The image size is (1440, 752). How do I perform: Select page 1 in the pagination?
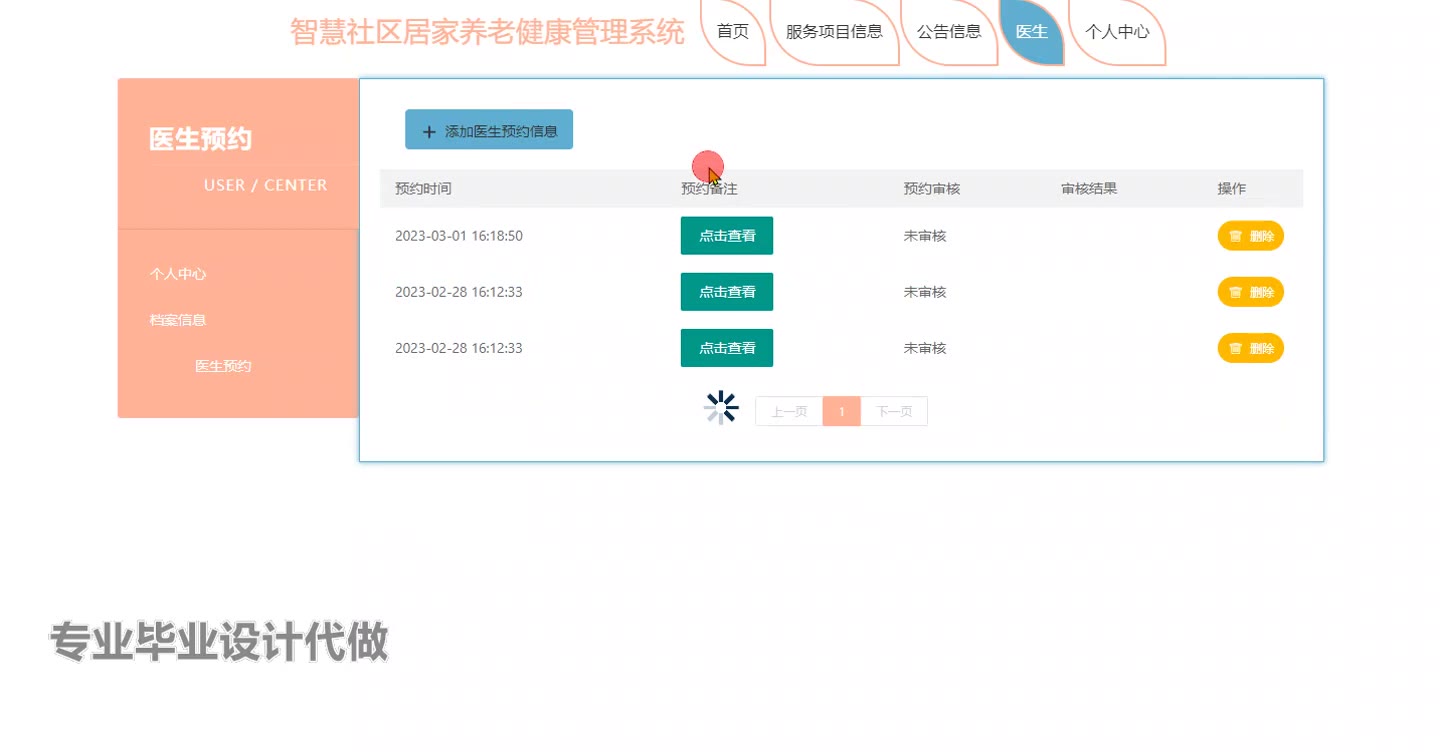(x=842, y=412)
